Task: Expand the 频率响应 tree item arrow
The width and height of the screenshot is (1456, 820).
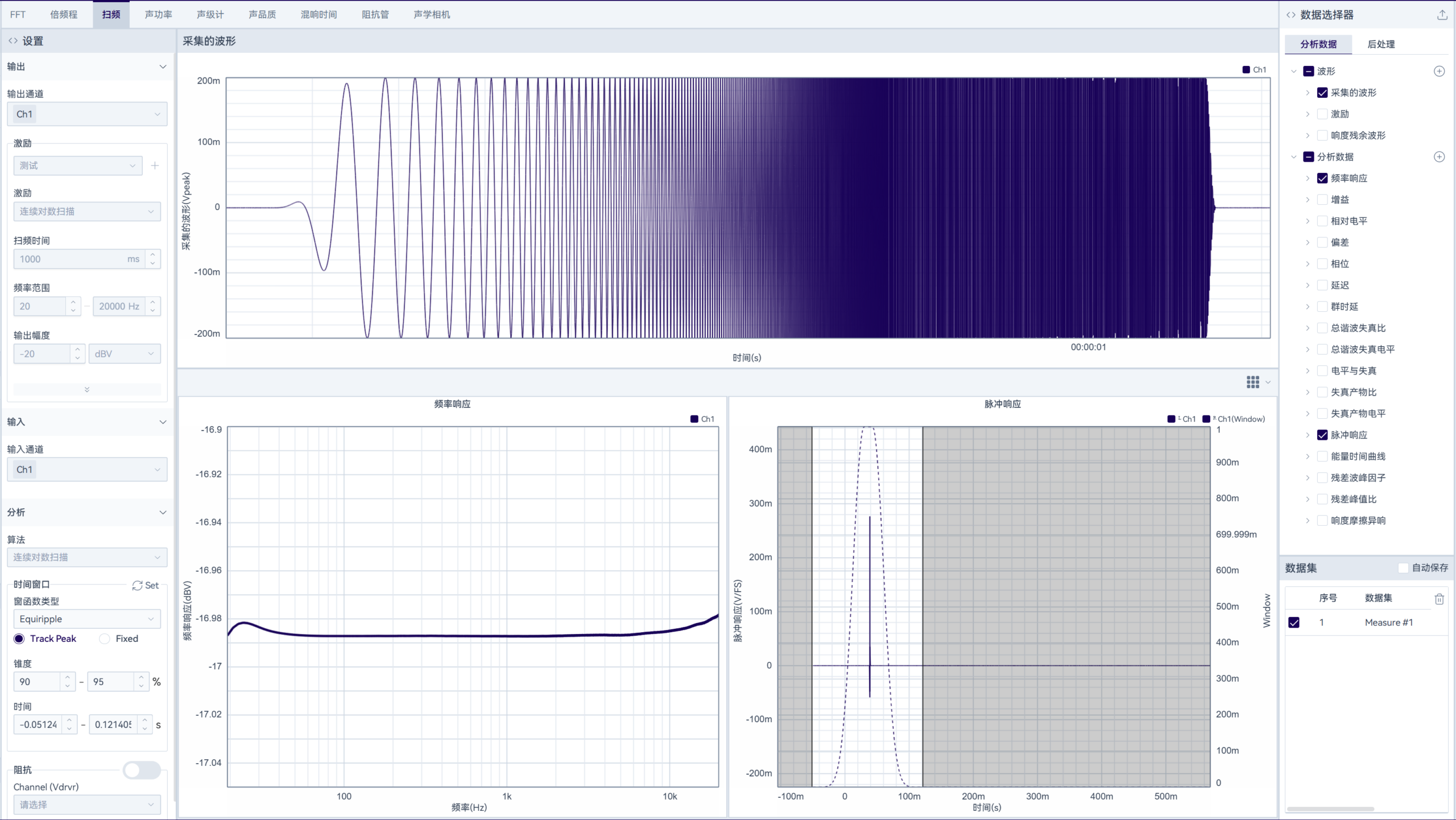Action: coord(1308,179)
